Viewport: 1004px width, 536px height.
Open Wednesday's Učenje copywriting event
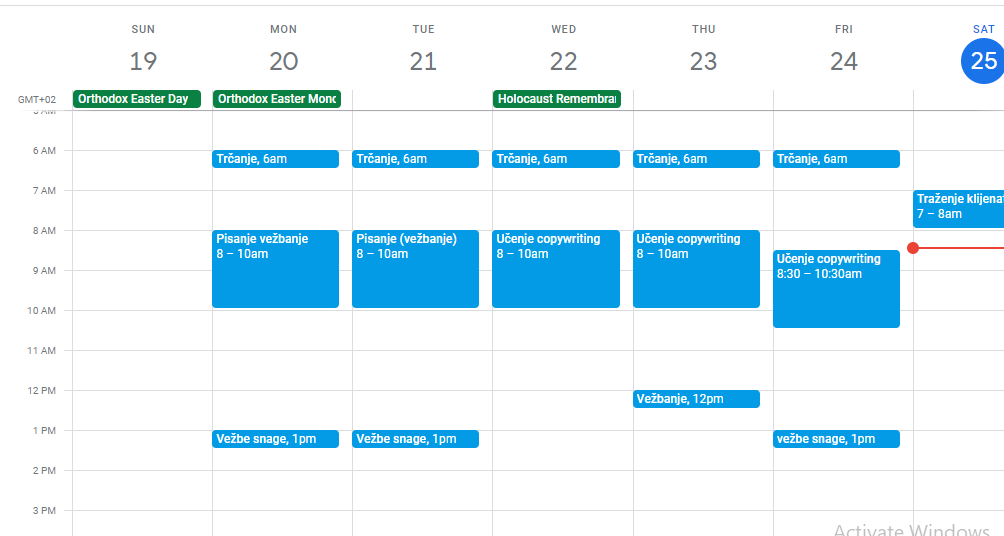click(556, 269)
